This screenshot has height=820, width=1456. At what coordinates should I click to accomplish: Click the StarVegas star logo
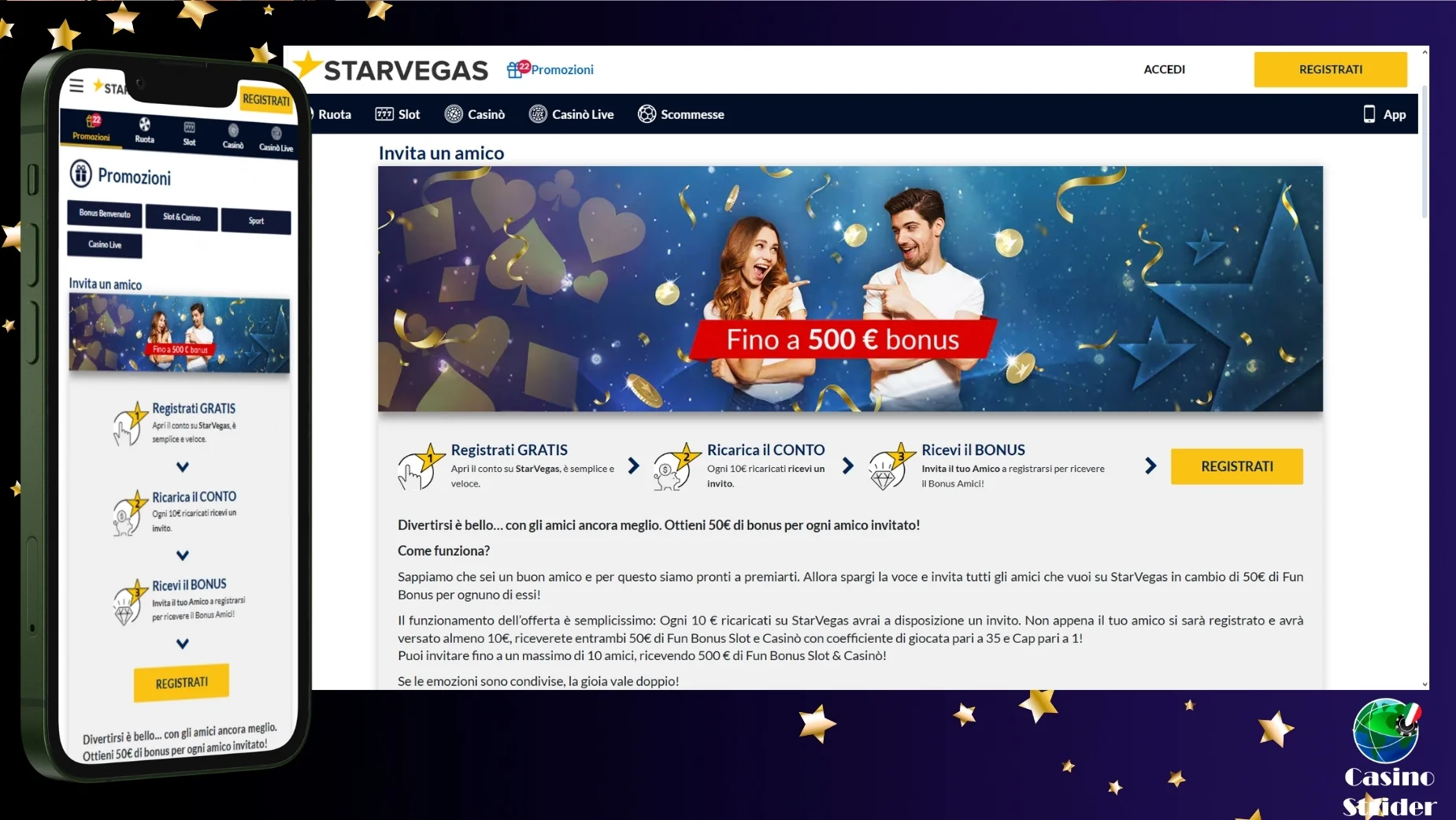click(x=307, y=67)
